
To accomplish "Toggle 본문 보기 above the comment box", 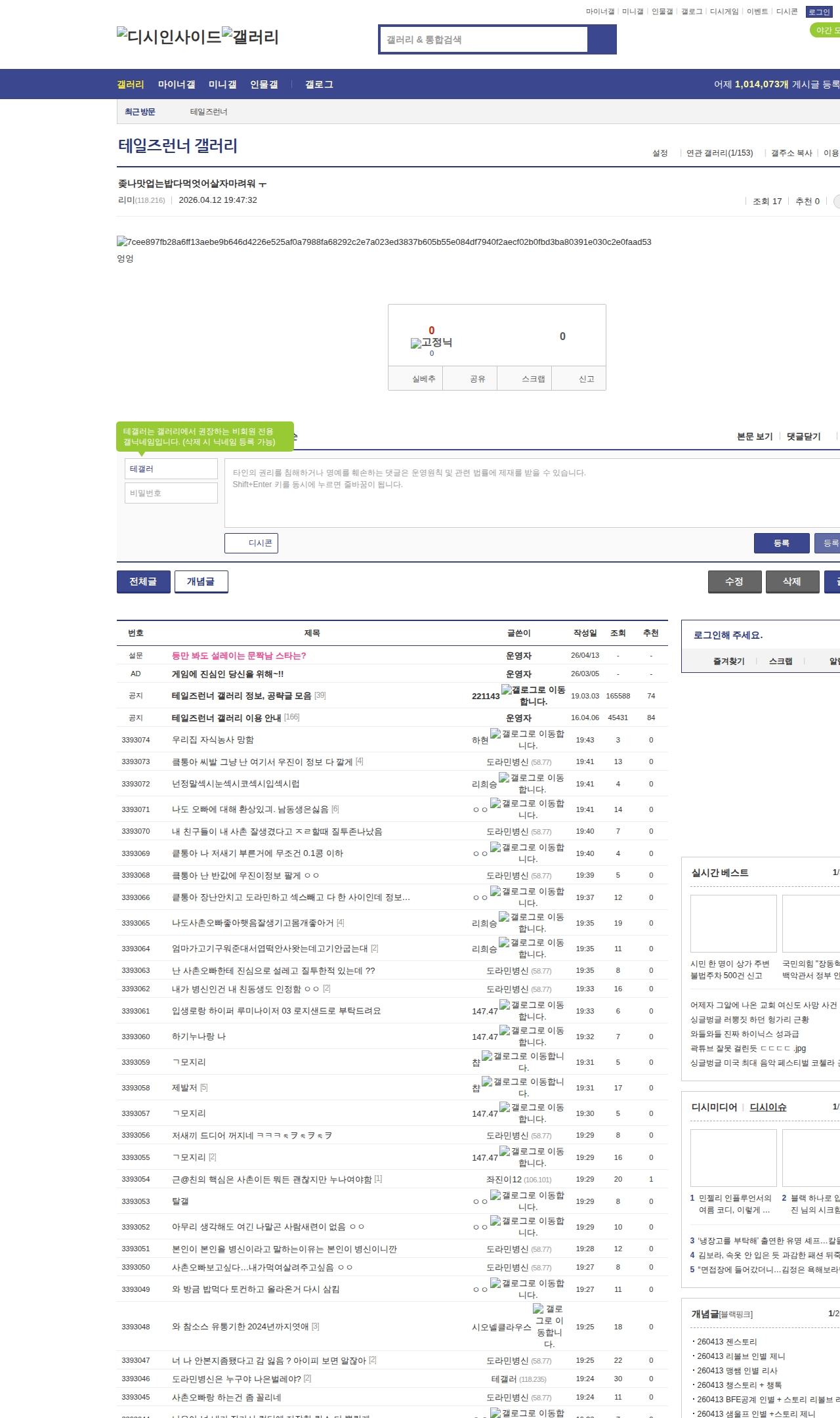I will pos(755,437).
